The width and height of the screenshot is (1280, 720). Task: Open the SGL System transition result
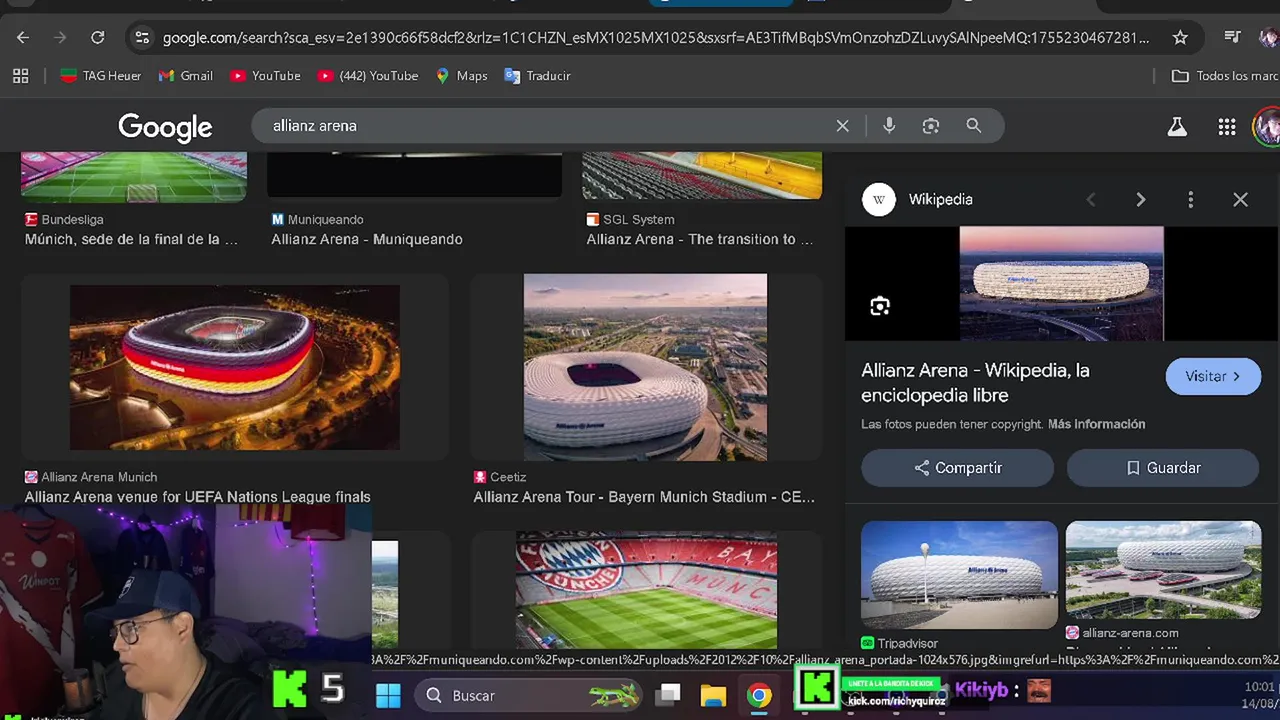coord(700,239)
